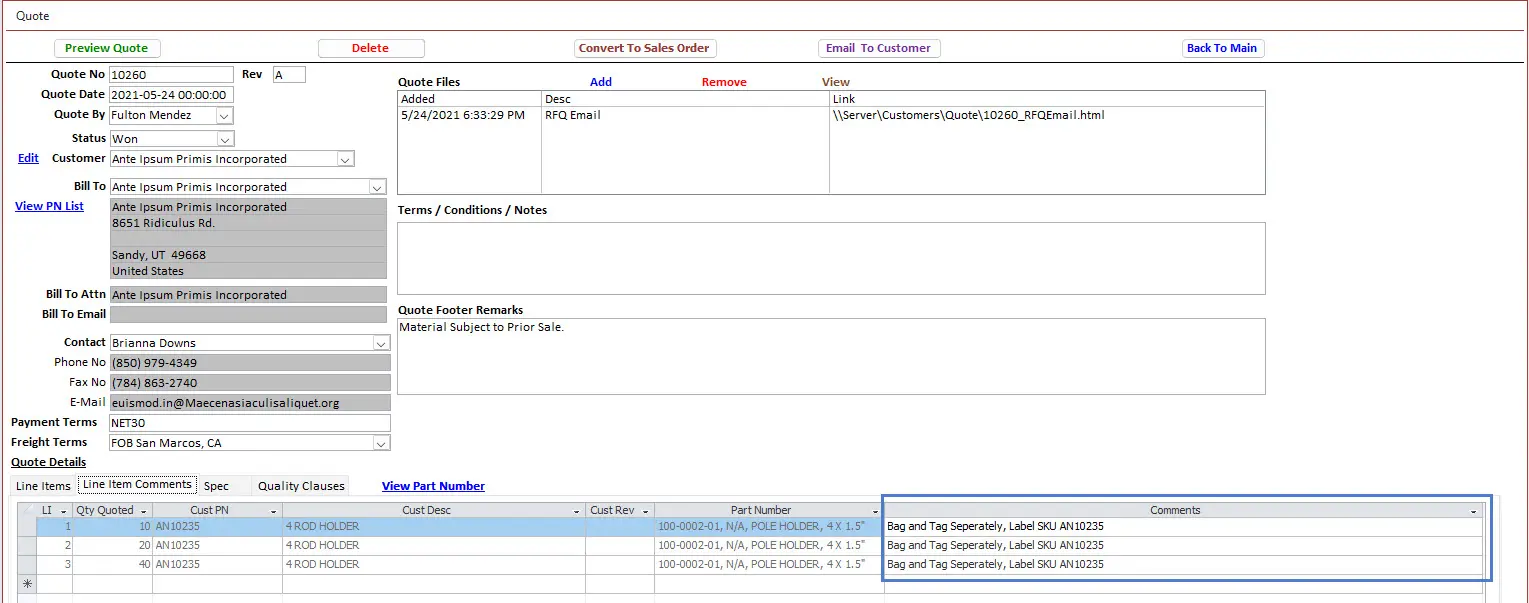Expand the Status dropdown showing Won
This screenshot has width=1529, height=603.
(x=225, y=139)
